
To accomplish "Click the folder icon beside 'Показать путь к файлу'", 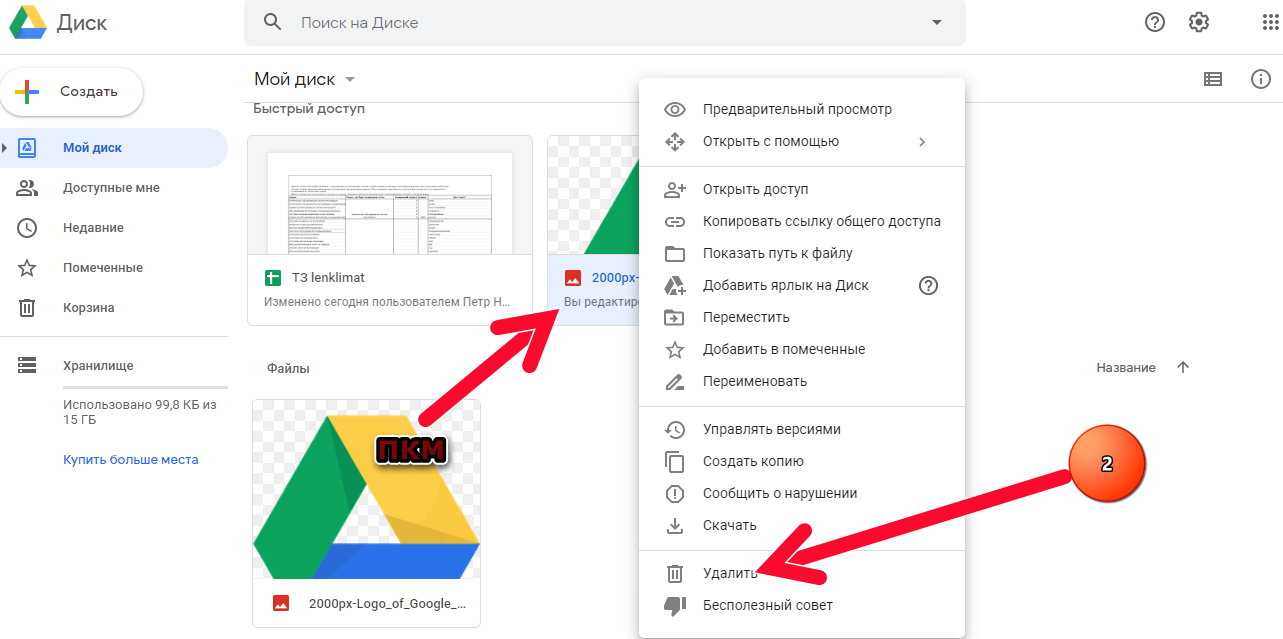I will 675,253.
